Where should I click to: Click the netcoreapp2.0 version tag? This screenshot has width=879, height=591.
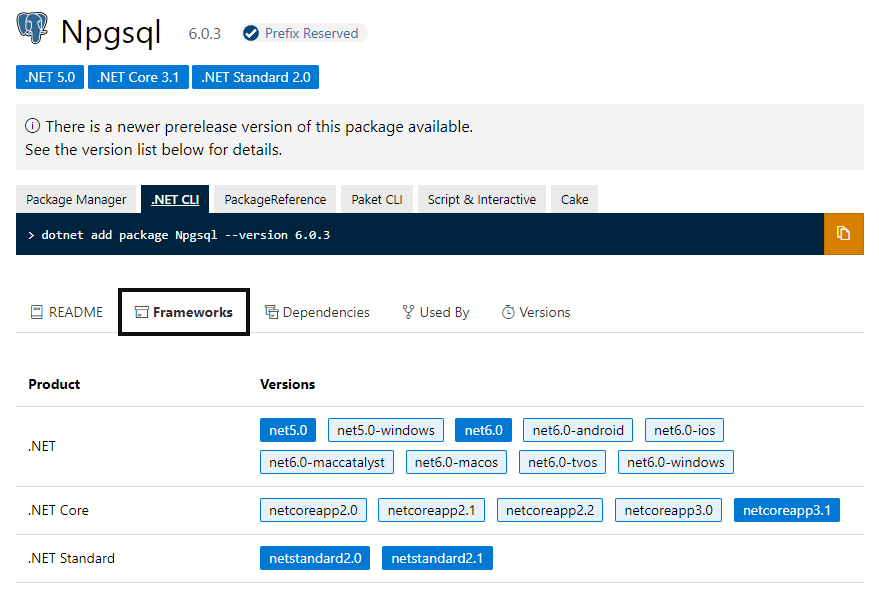(x=313, y=510)
